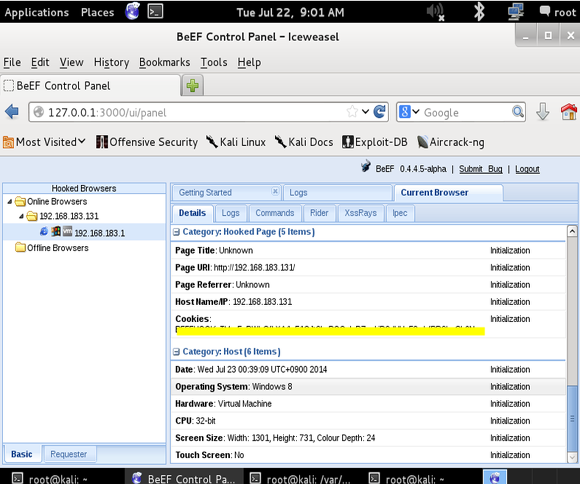This screenshot has height=484, width=580.
Task: Switch to root@kali /var terminal in taskbar
Action: click(x=300, y=477)
